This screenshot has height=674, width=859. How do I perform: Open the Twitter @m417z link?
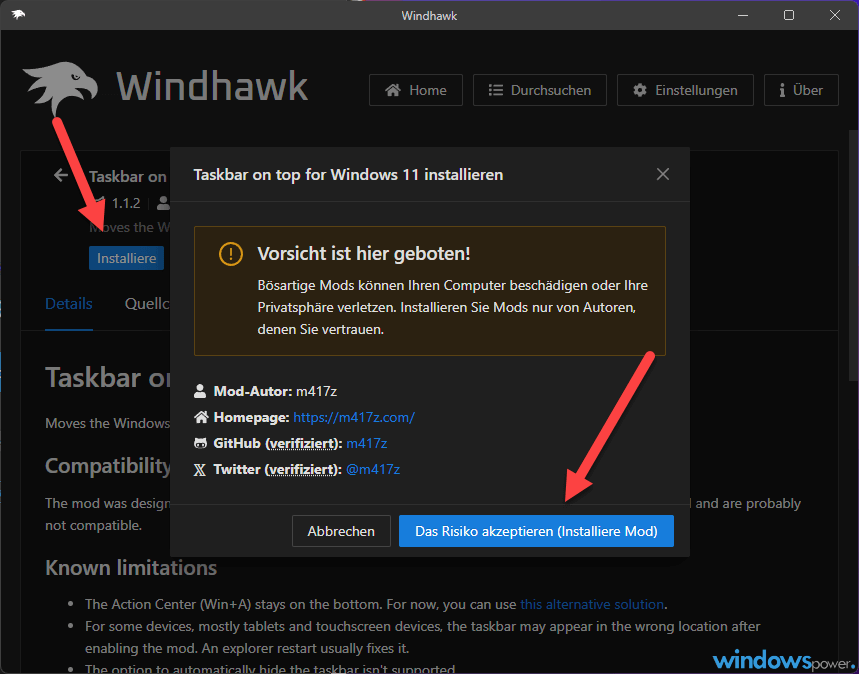[x=373, y=470]
